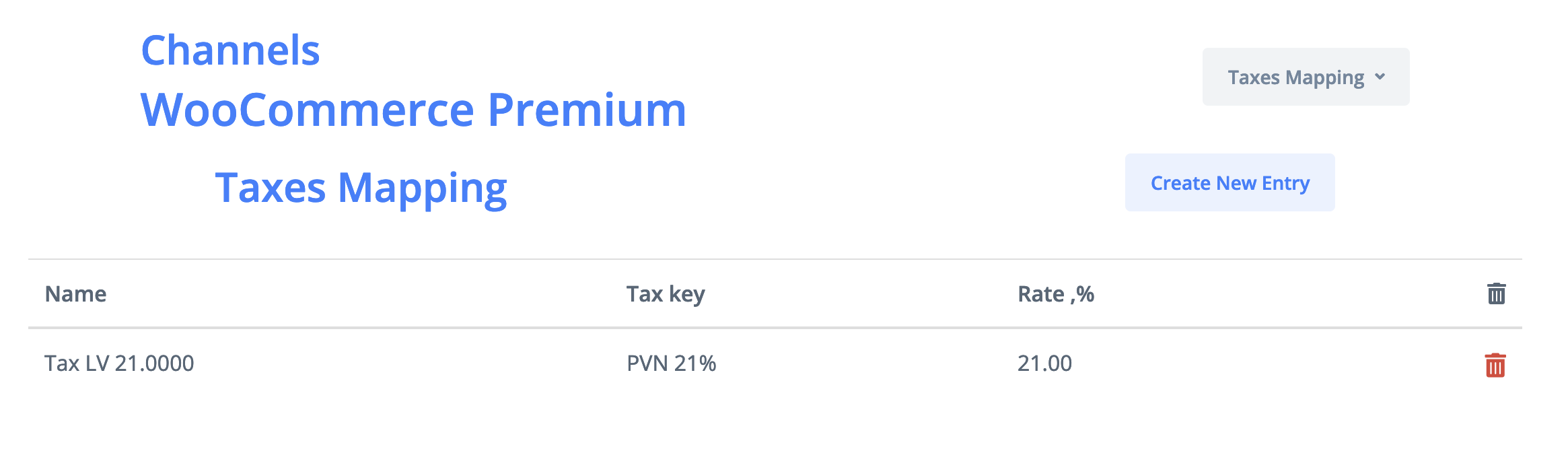Screen dimensions: 1568x451
Task: Click the word Premium in the title
Action: [586, 110]
